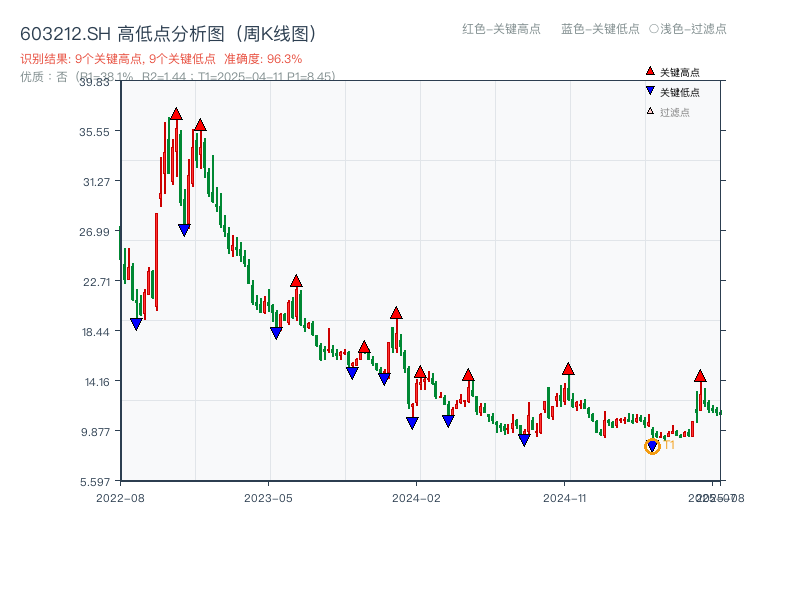Click the rightmost red triangle marker
Screen dimensions: 800x600
pyautogui.click(x=700, y=378)
